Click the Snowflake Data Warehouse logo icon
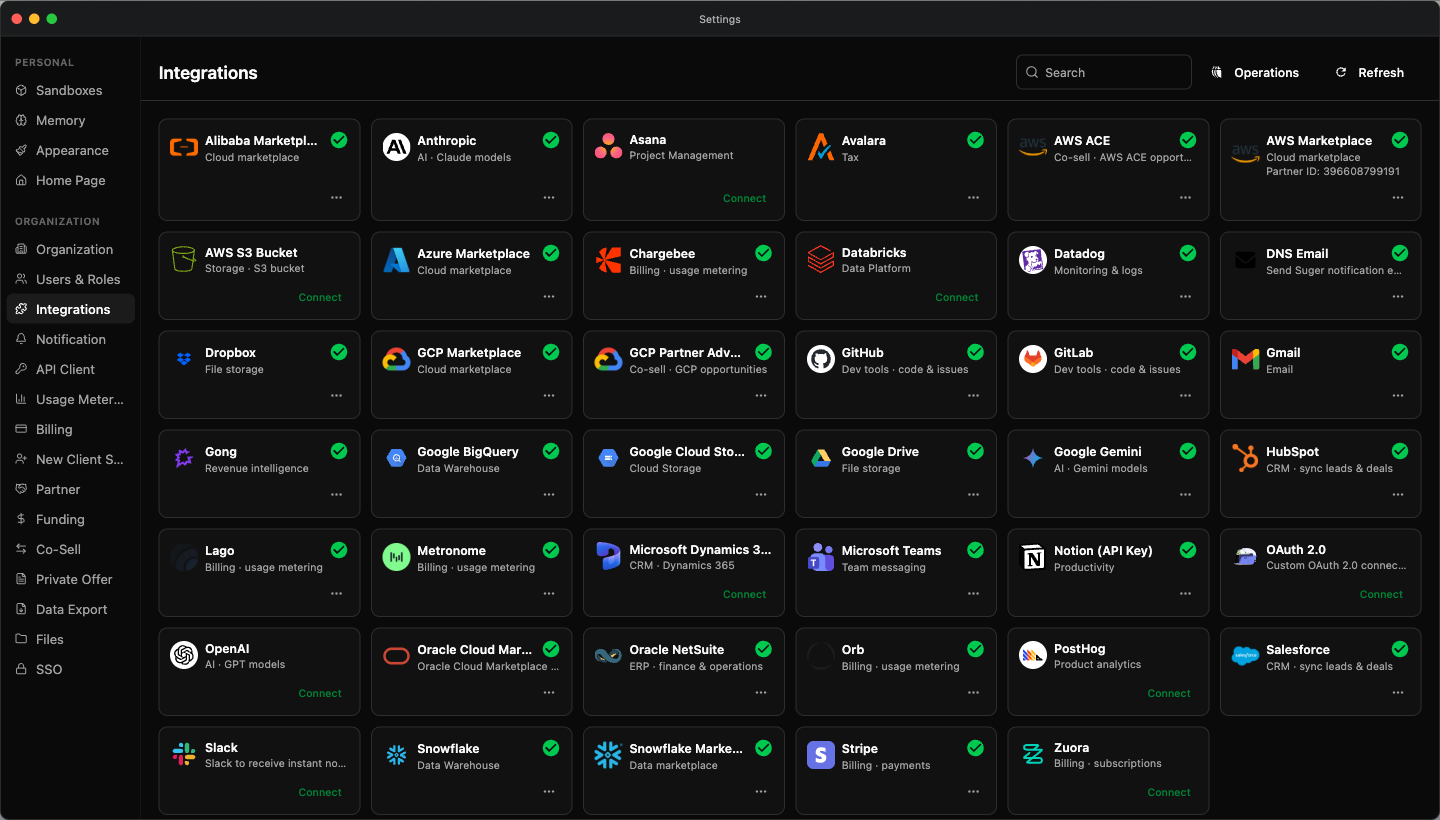 pos(396,755)
